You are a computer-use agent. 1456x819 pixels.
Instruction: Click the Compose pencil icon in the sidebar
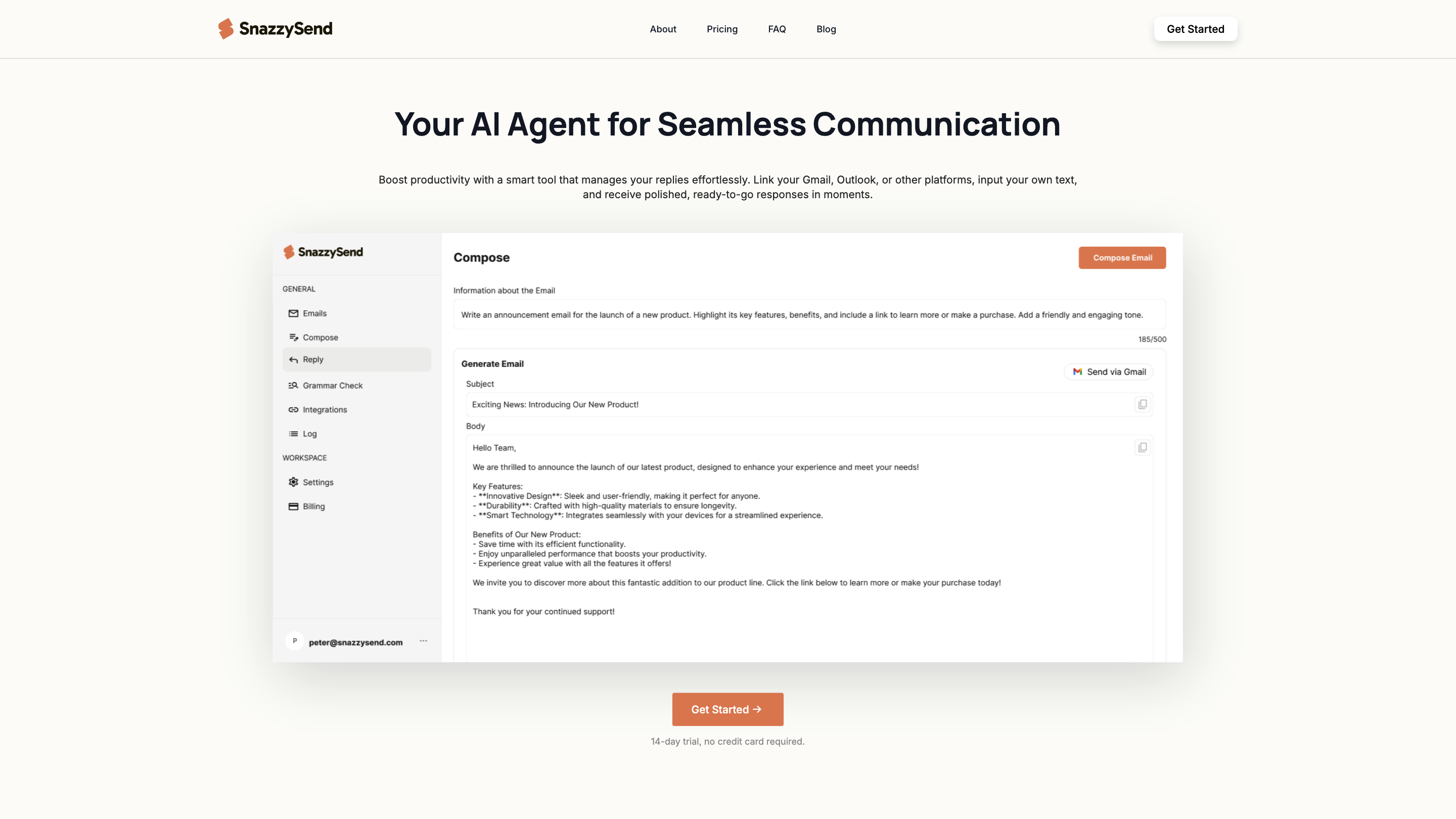click(x=293, y=337)
